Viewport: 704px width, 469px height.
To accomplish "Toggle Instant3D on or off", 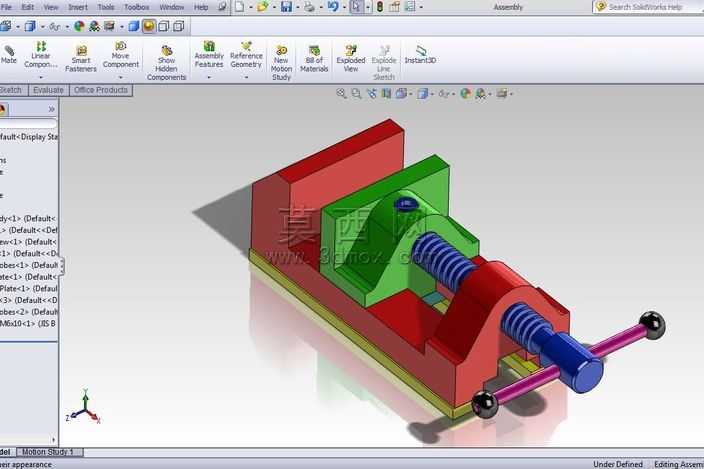I will (420, 55).
